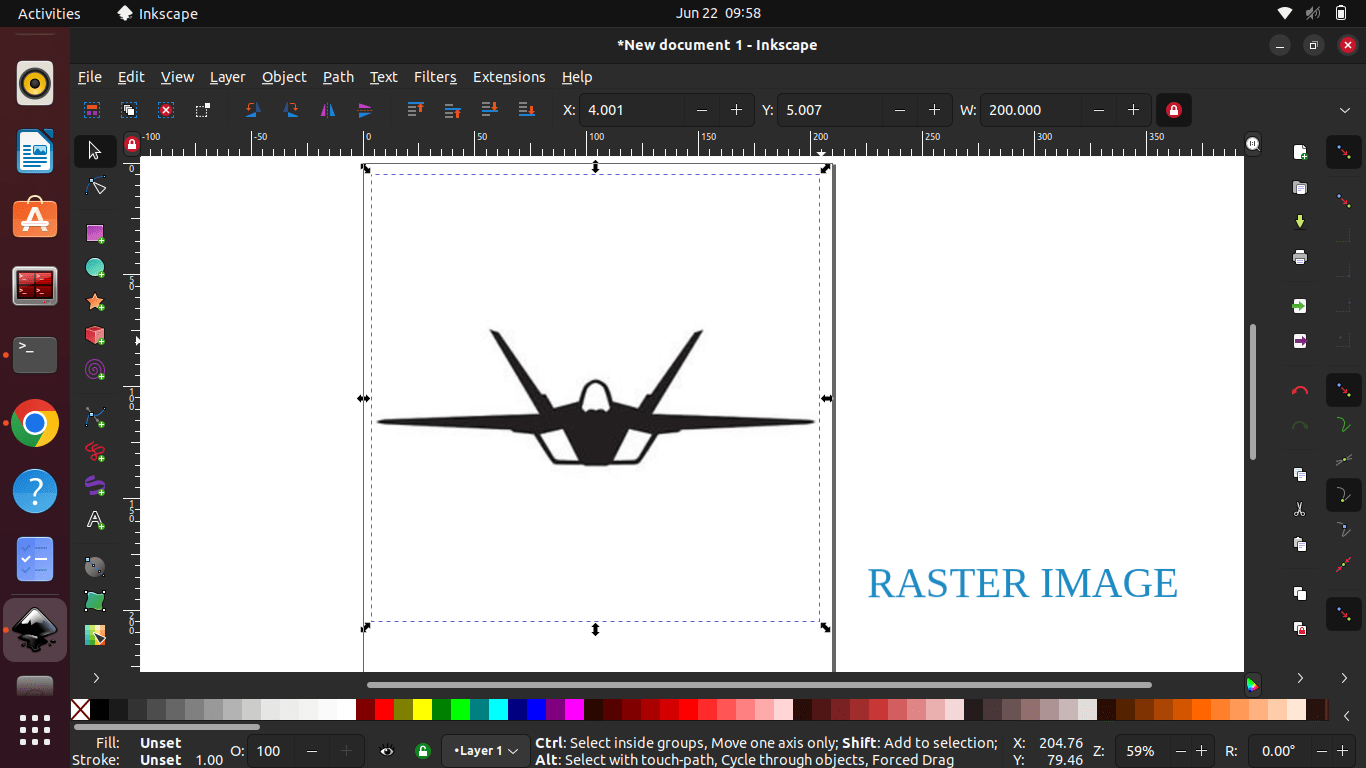Increase the X position value
The image size is (1366, 768).
click(x=737, y=110)
